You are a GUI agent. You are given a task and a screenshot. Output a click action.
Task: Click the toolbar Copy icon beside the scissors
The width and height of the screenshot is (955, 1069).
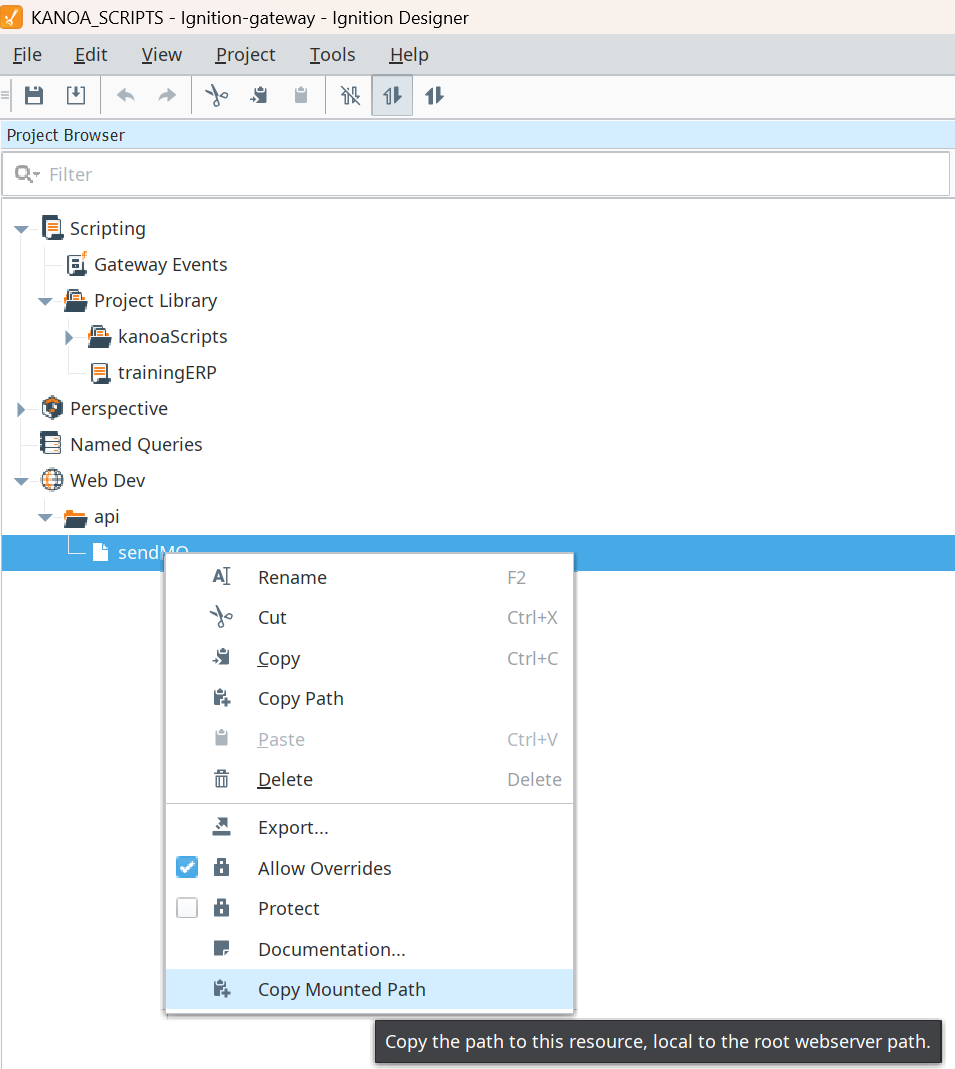click(259, 95)
